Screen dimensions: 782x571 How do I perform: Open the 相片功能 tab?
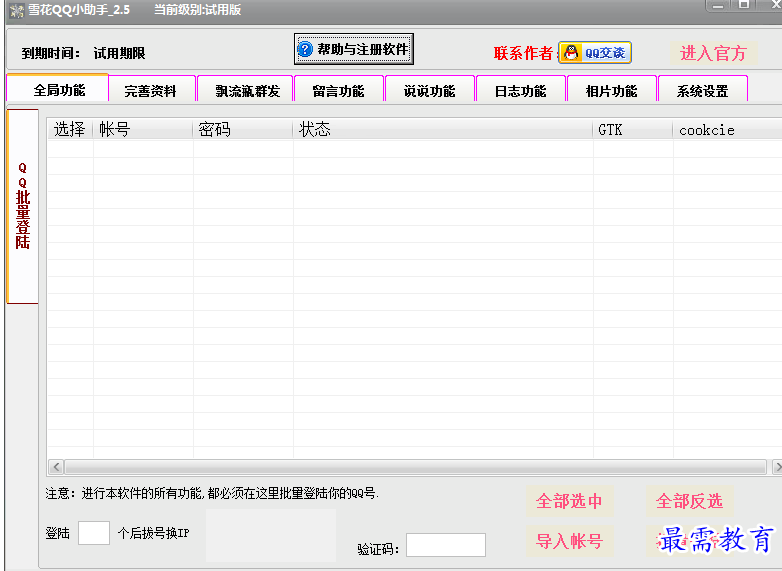(611, 90)
